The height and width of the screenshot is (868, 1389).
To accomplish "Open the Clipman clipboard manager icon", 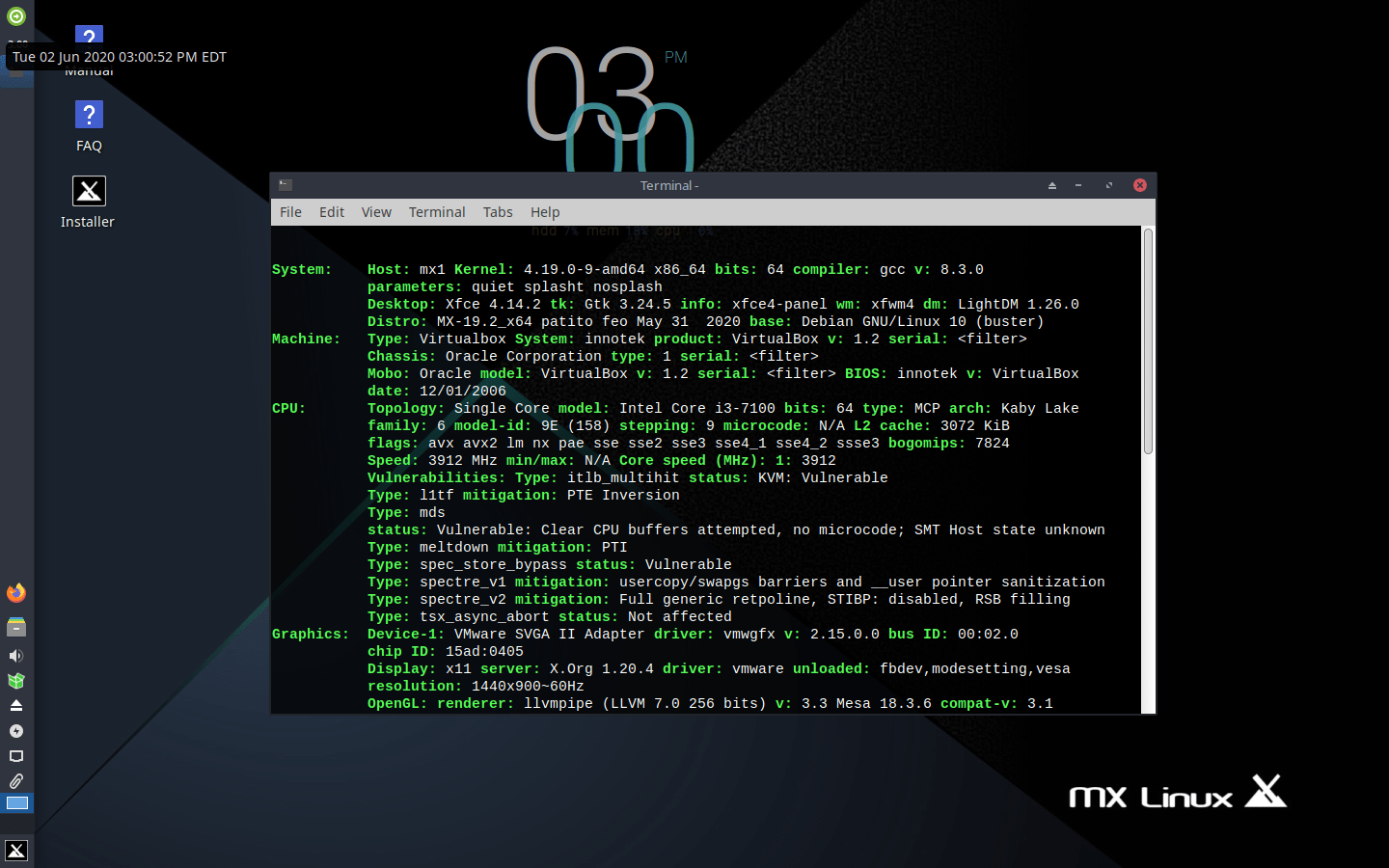I will pos(15,781).
